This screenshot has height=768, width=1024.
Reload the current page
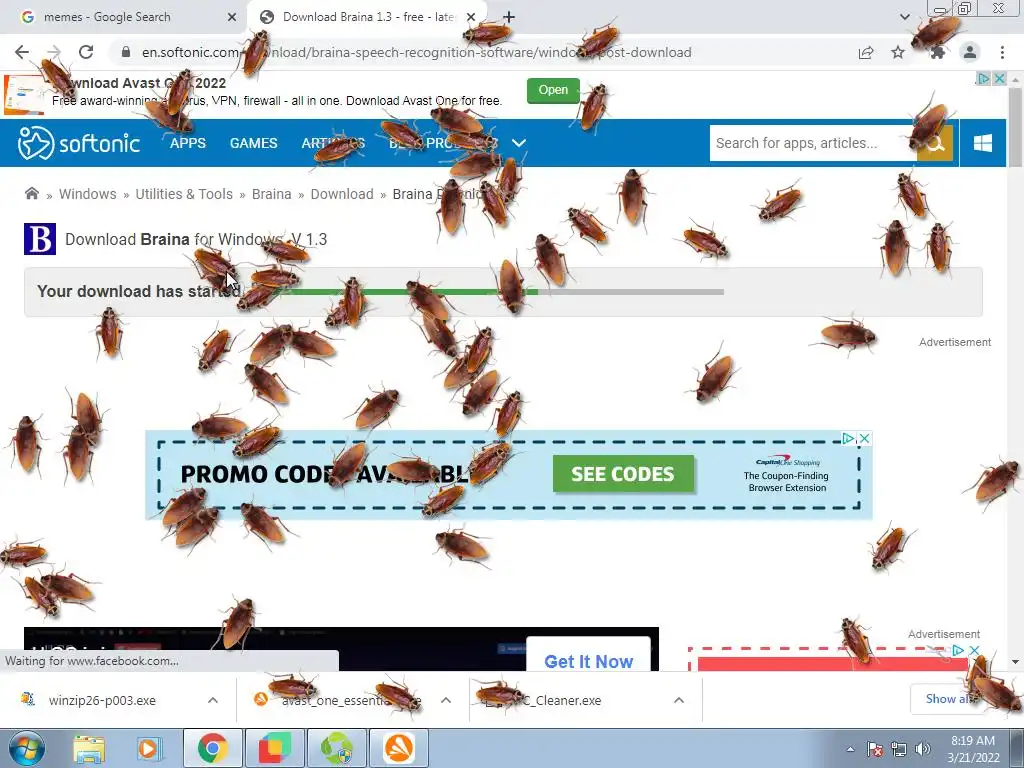pos(86,52)
